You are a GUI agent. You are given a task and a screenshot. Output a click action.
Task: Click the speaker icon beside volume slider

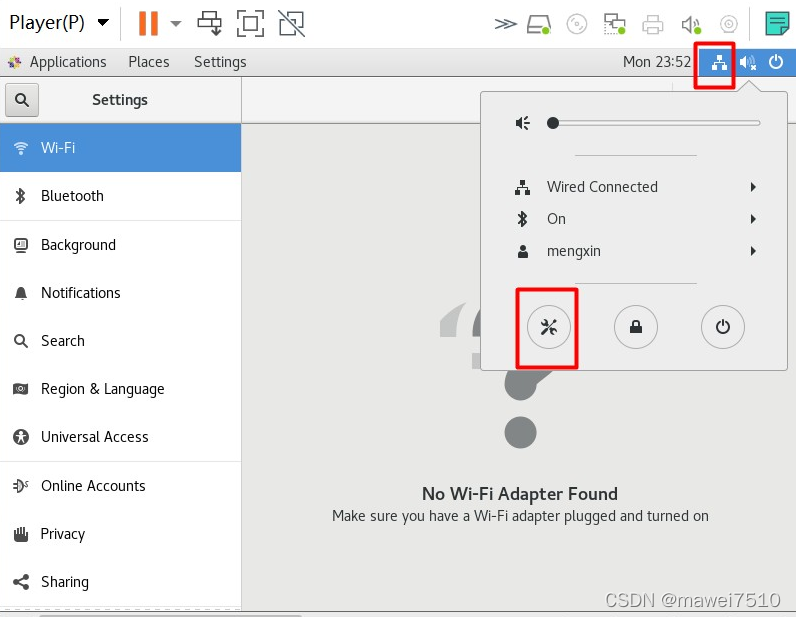click(x=522, y=123)
